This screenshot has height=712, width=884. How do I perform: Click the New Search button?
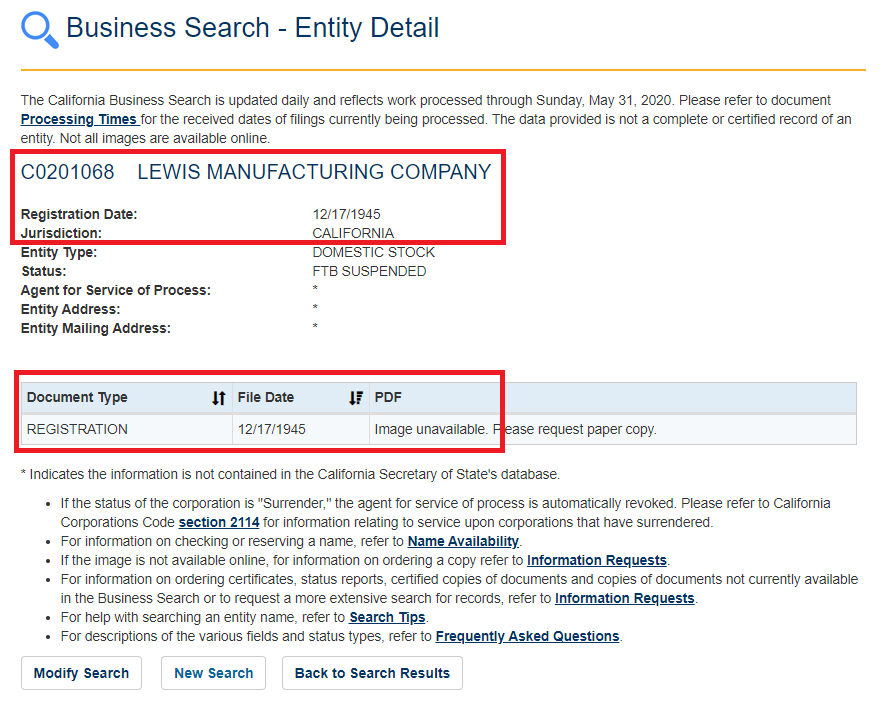[213, 673]
